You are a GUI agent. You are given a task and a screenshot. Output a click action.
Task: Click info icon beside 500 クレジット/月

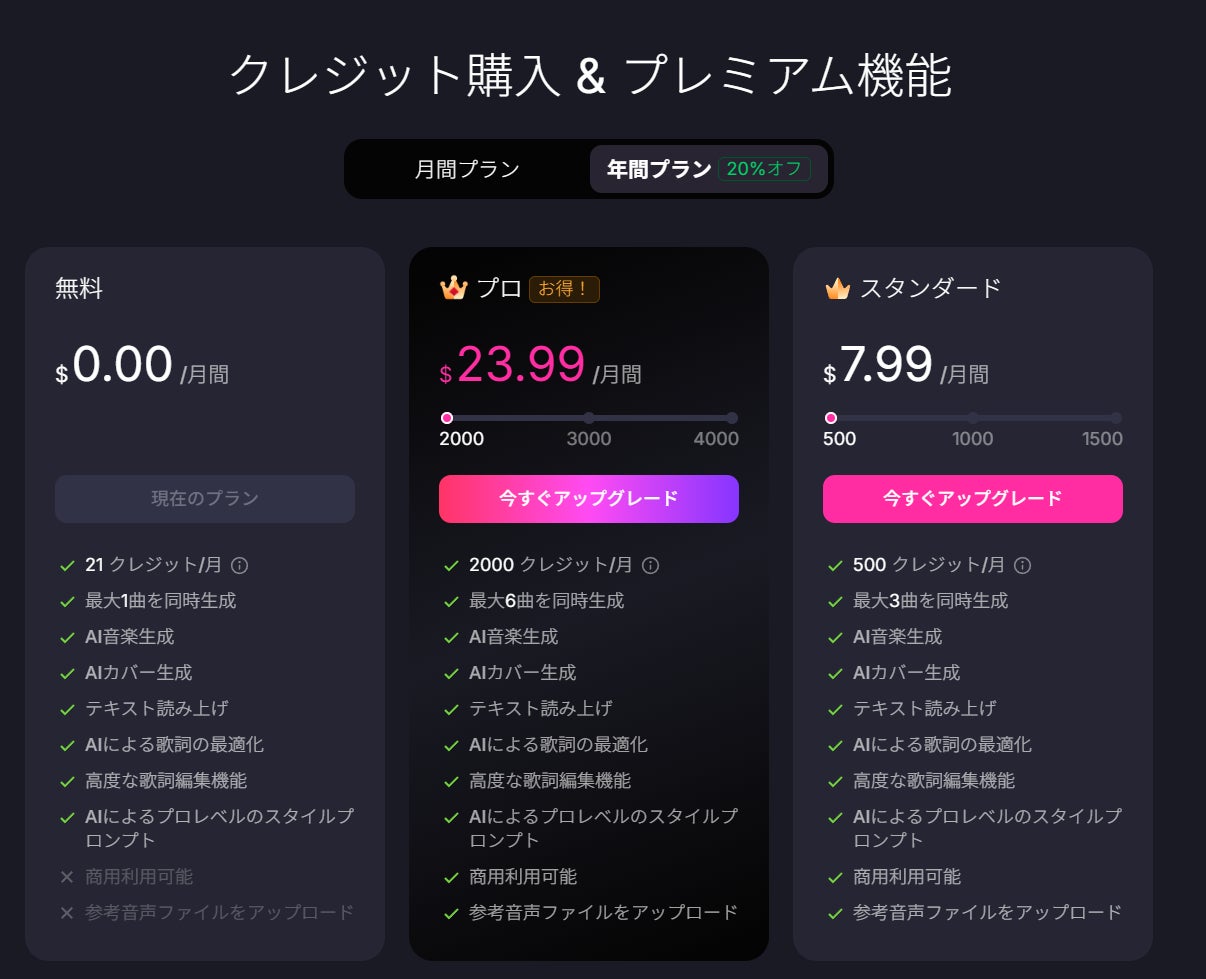(x=1022, y=565)
